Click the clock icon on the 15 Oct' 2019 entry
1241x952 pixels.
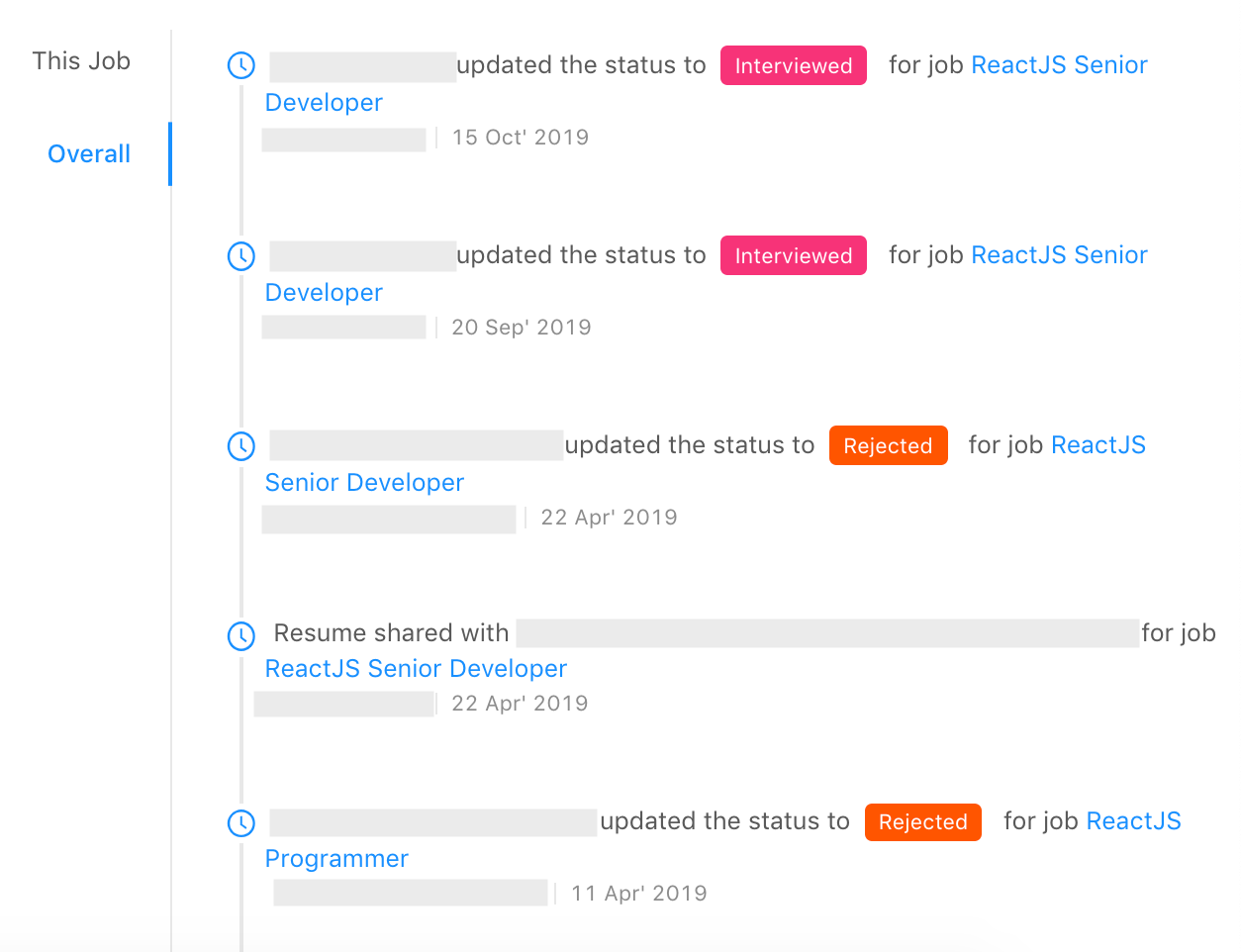(240, 65)
